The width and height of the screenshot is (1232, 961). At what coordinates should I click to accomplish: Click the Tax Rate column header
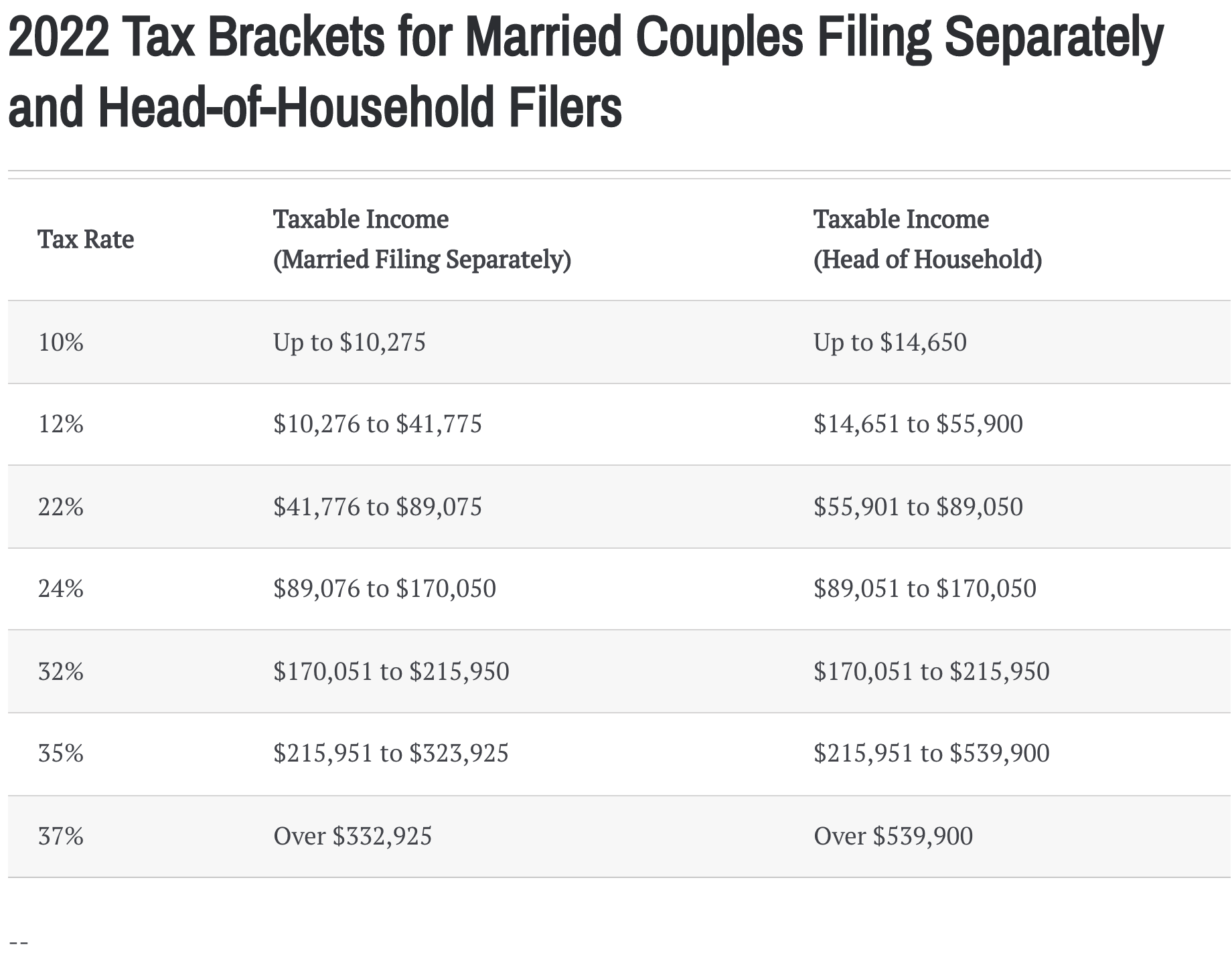point(86,240)
